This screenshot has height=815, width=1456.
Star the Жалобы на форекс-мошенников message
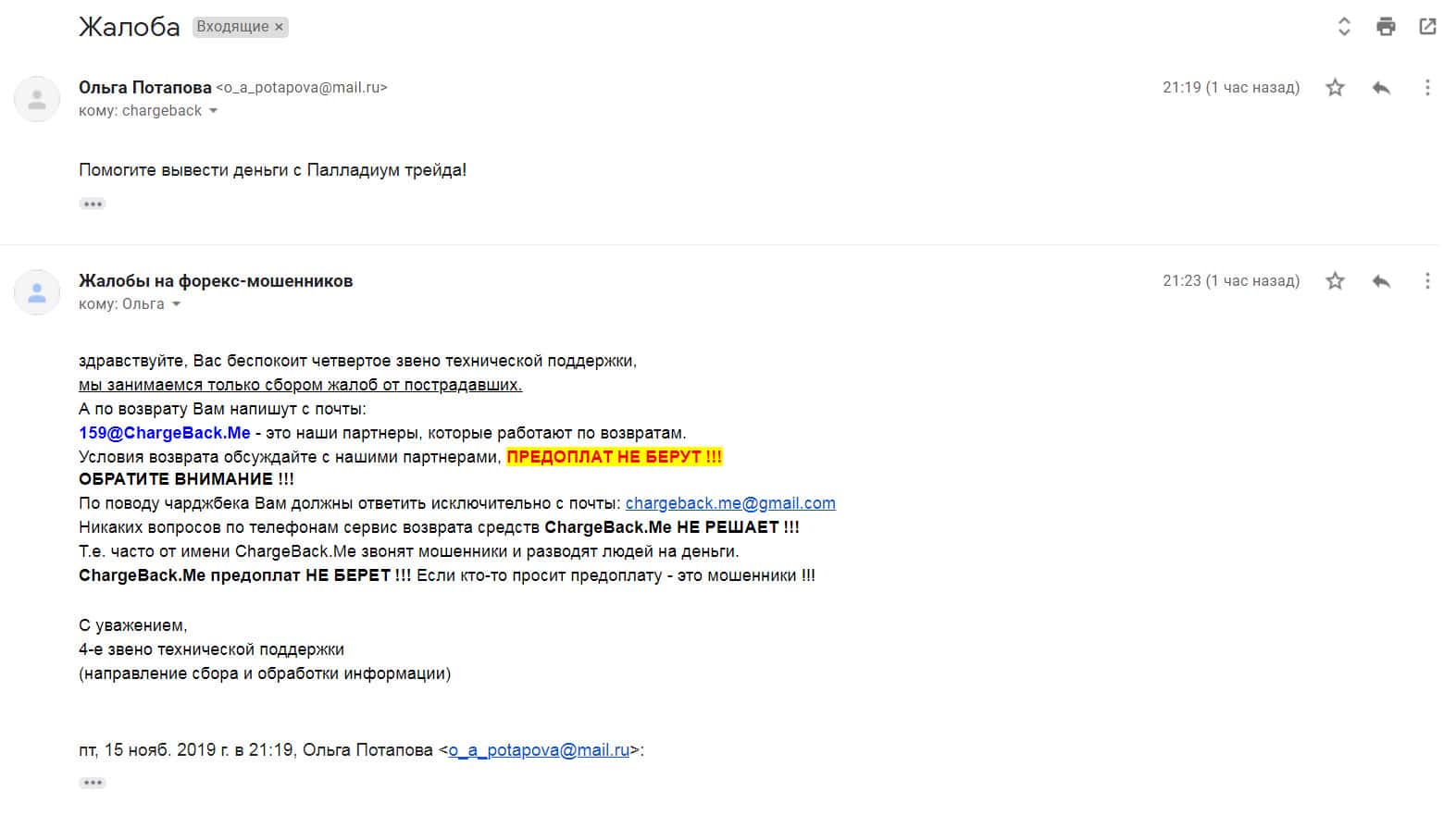pyautogui.click(x=1335, y=281)
